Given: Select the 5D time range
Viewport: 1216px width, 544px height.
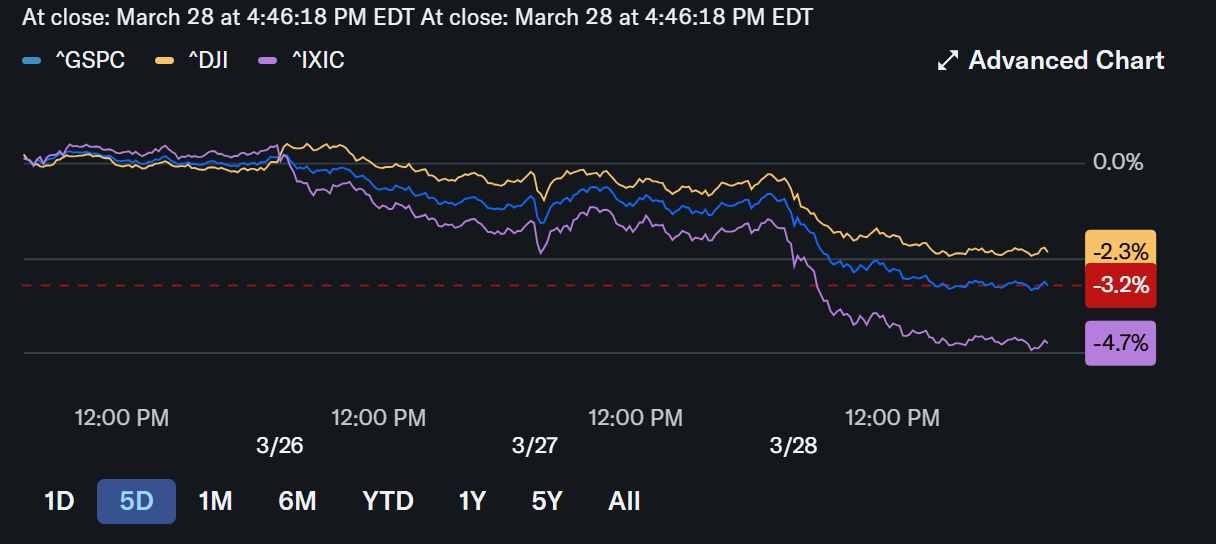Looking at the screenshot, I should tap(136, 501).
